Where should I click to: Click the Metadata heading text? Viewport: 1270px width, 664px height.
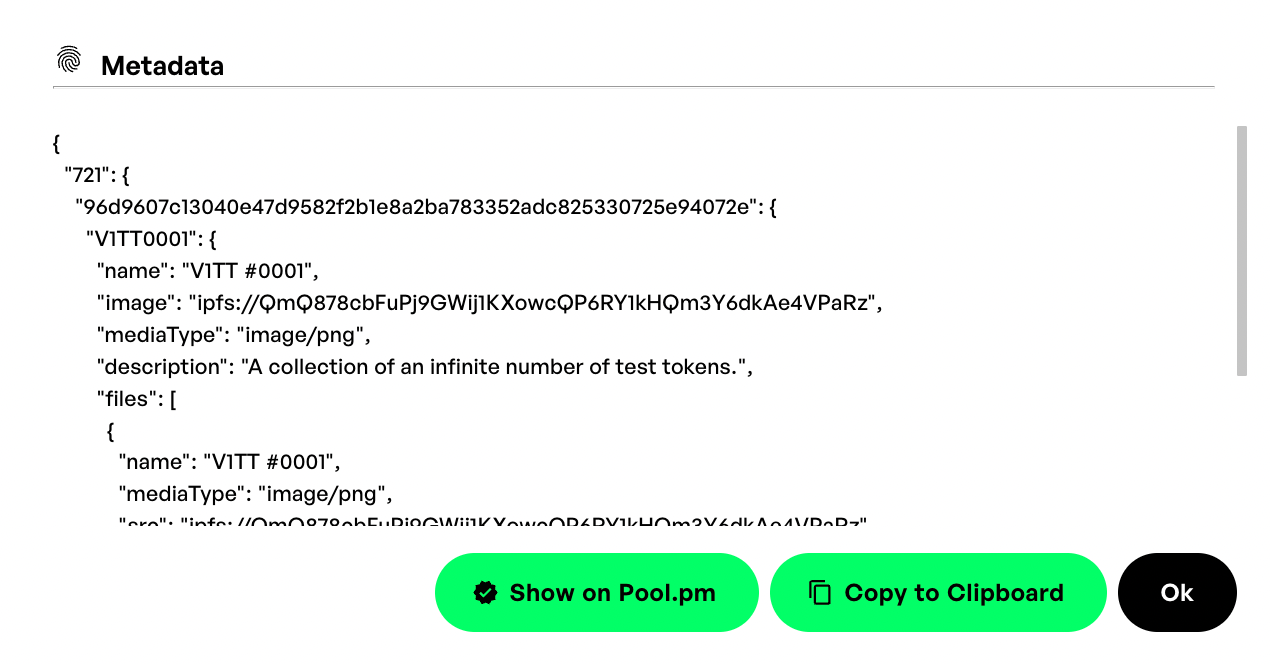click(x=162, y=66)
